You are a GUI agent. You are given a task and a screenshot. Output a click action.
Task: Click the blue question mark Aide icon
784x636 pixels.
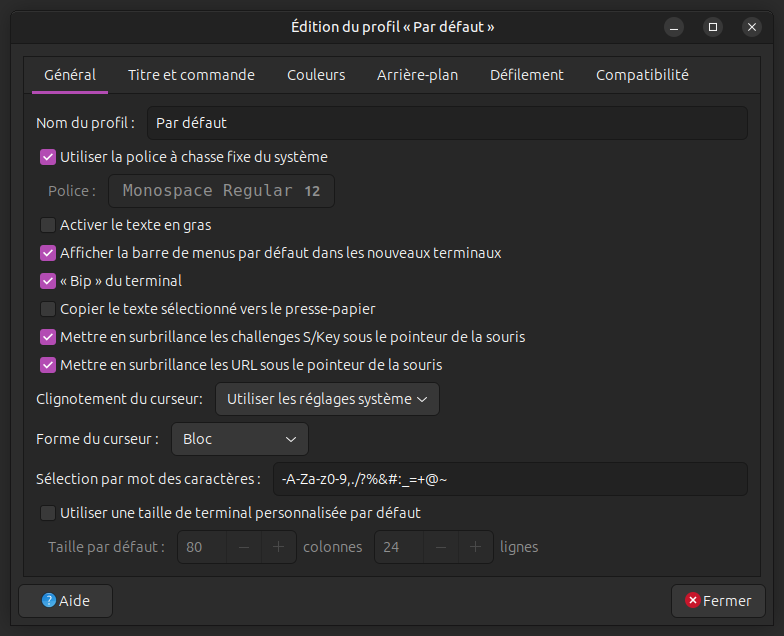(x=49, y=600)
